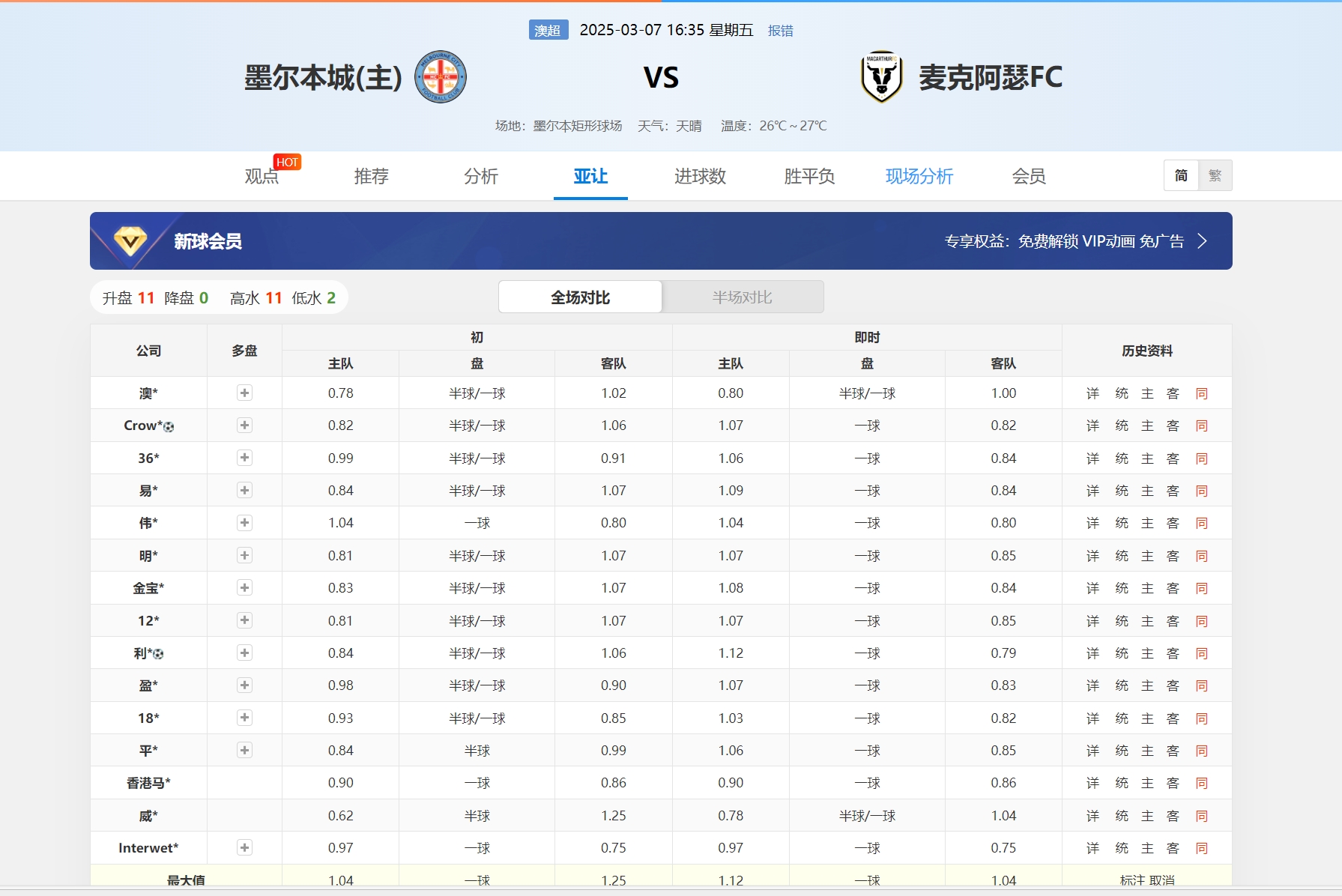The height and width of the screenshot is (896, 1342).
Task: Click 威* initial home odds 0.62
Action: [340, 816]
